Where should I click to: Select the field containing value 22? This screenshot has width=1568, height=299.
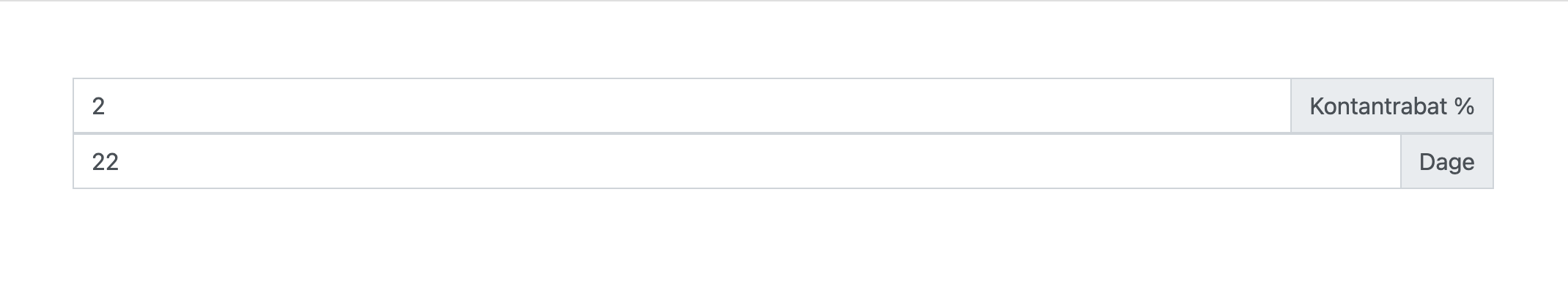click(x=737, y=162)
